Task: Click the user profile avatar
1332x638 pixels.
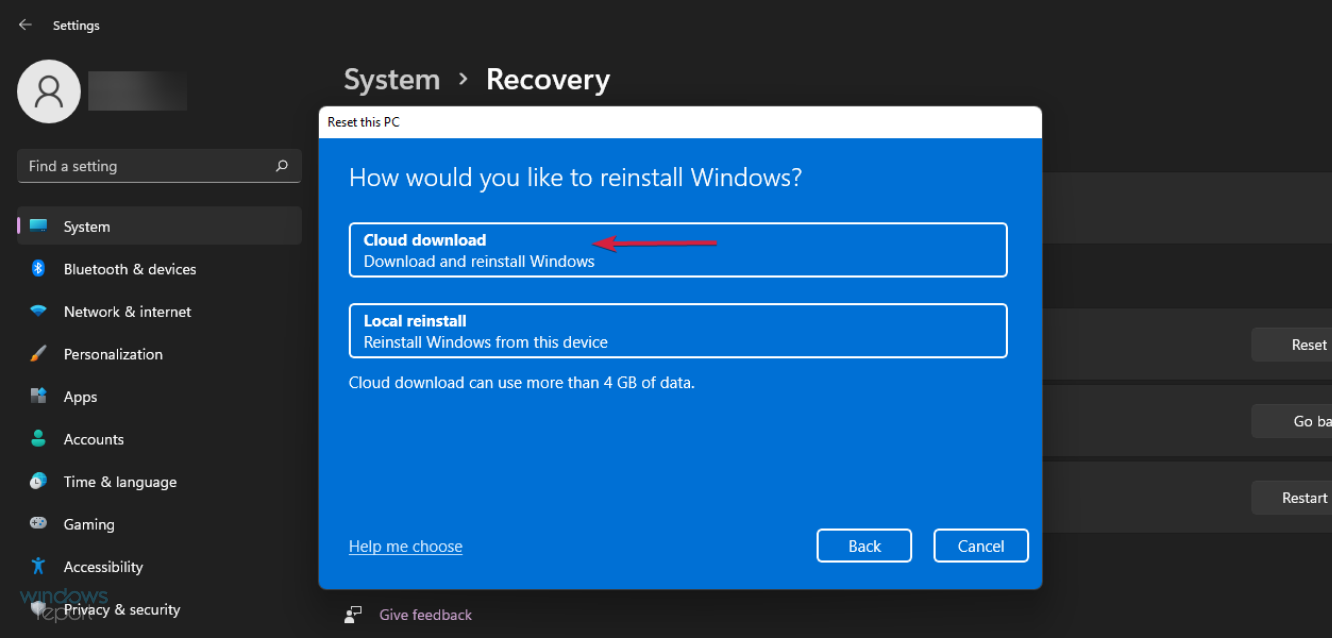Action: pos(48,90)
